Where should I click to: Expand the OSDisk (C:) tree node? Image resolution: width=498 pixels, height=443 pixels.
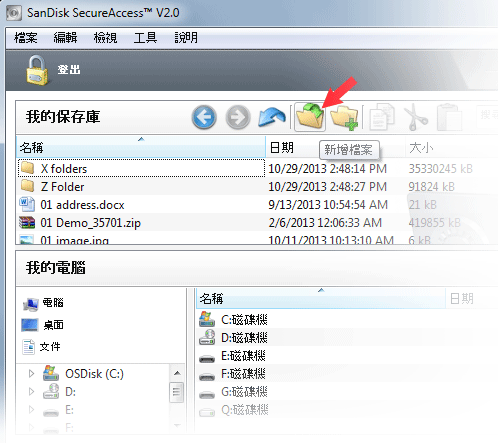pyautogui.click(x=31, y=373)
